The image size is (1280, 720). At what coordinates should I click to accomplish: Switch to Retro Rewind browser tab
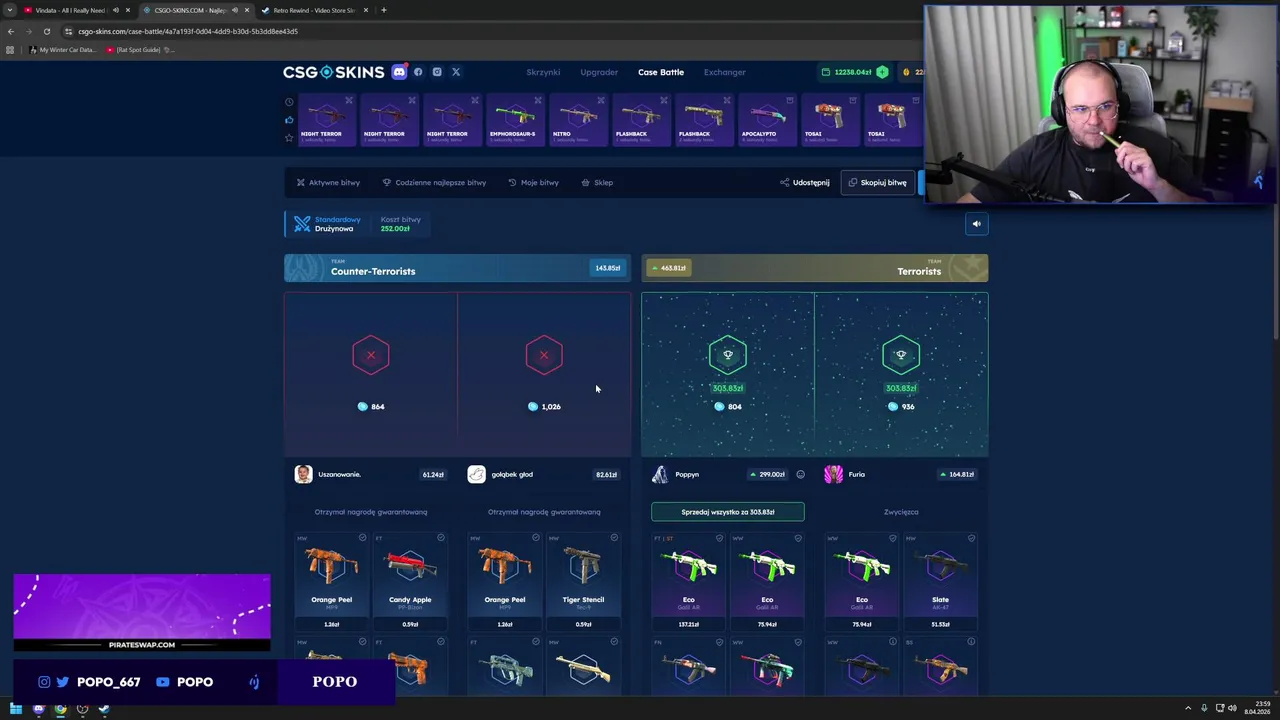[314, 10]
